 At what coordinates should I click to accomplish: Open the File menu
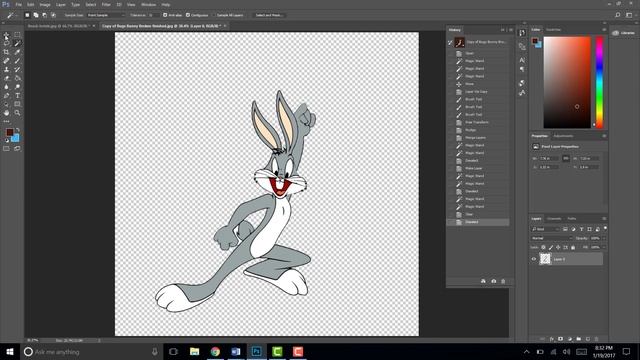point(18,4)
